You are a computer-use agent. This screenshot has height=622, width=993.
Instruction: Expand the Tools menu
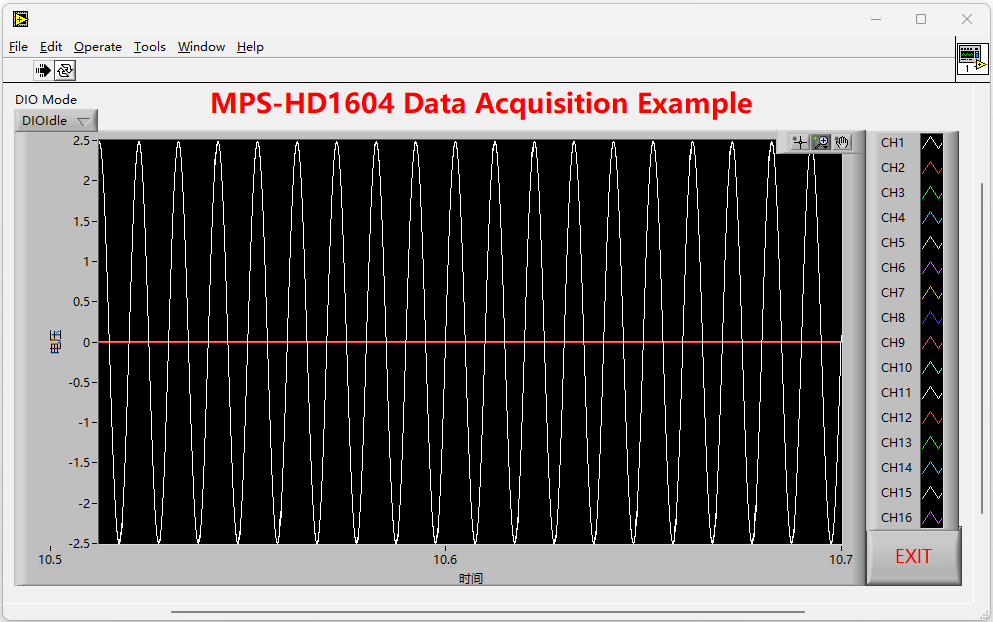click(x=150, y=47)
